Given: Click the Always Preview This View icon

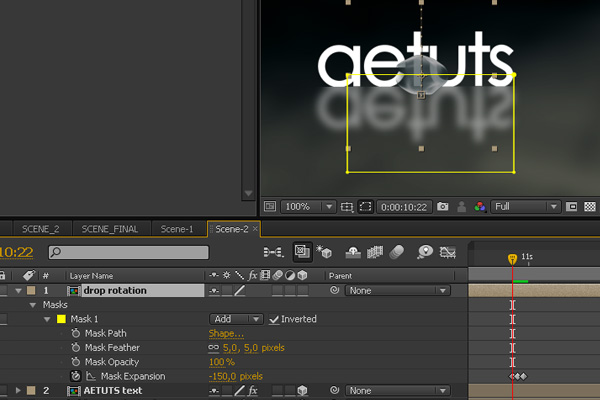Looking at the screenshot, I should pyautogui.click(x=270, y=207).
